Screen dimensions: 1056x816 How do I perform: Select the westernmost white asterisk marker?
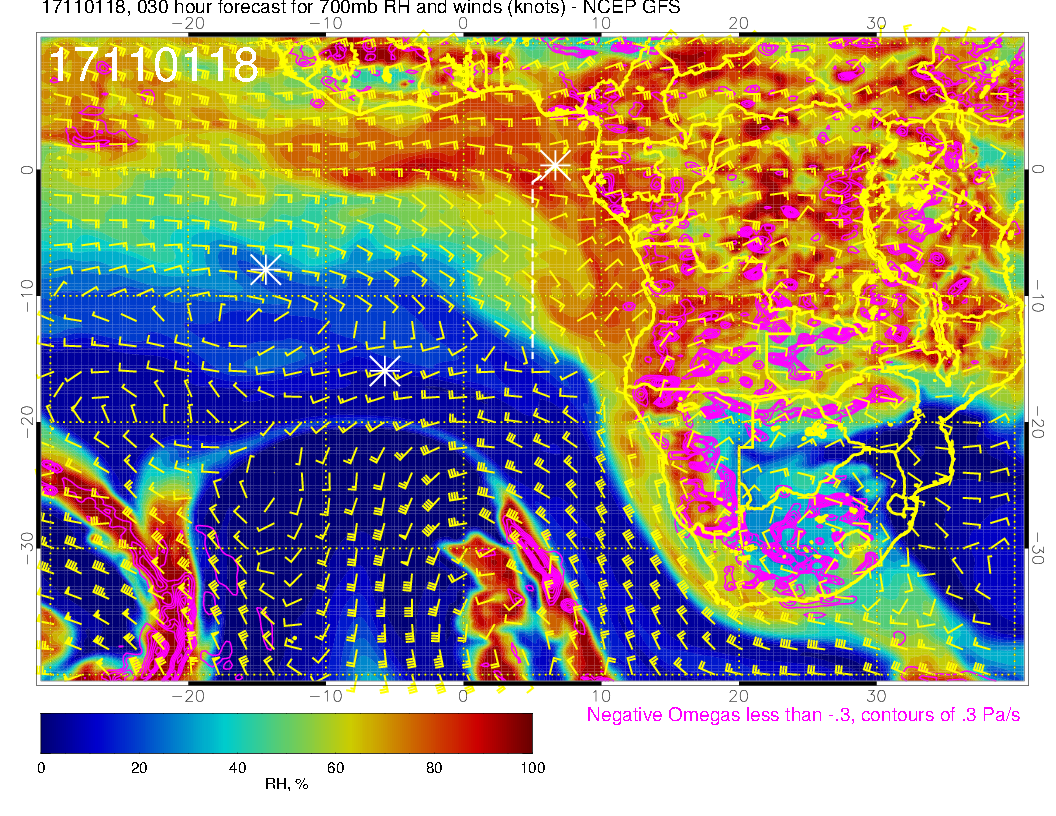(265, 269)
